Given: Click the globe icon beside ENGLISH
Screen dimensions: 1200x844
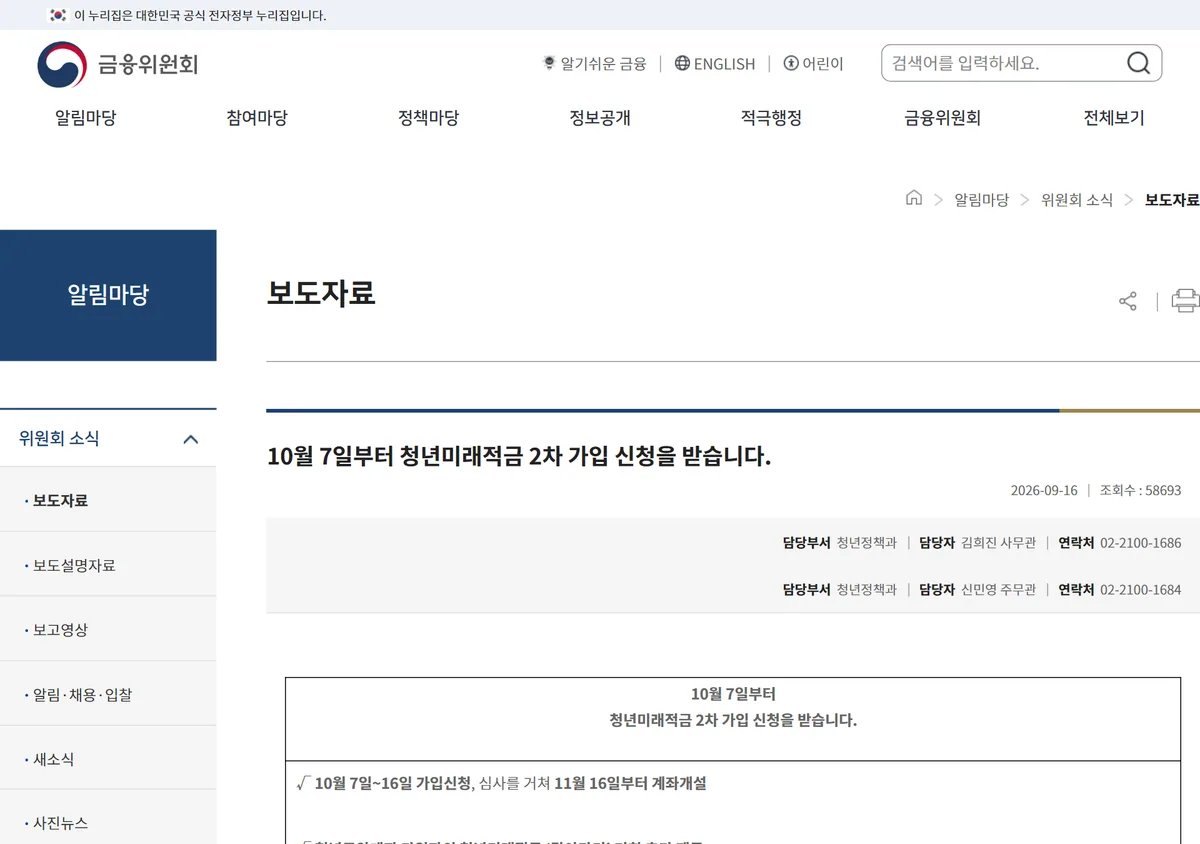Looking at the screenshot, I should (x=682, y=63).
